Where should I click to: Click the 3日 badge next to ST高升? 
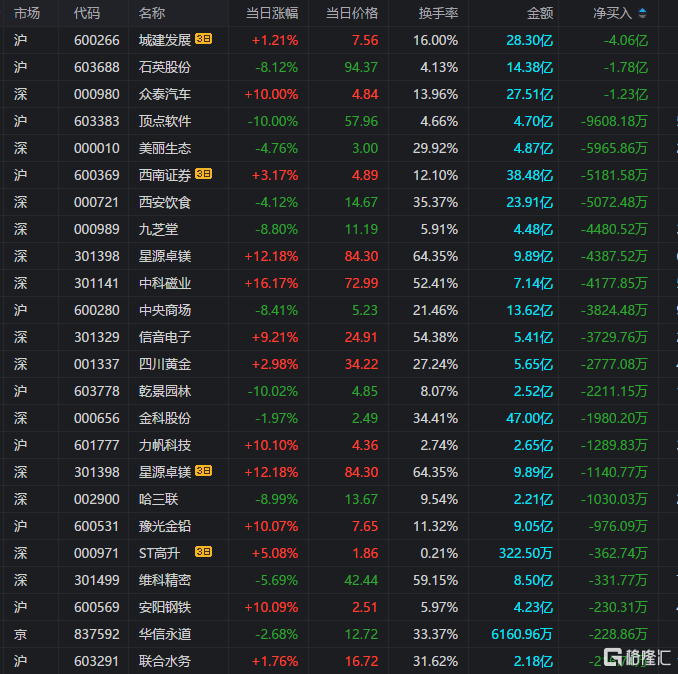coord(203,552)
